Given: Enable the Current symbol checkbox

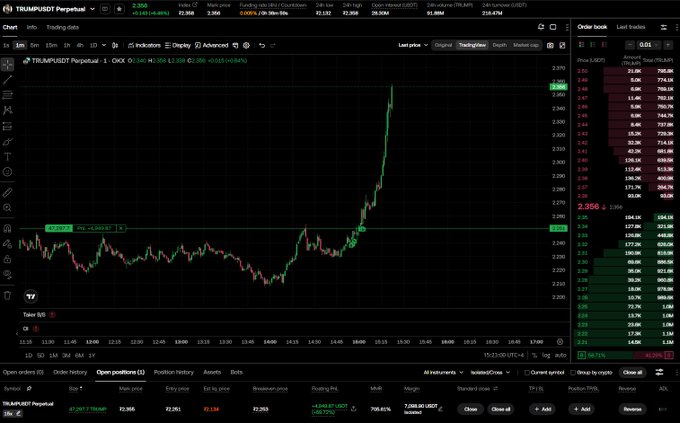Looking at the screenshot, I should tap(527, 372).
